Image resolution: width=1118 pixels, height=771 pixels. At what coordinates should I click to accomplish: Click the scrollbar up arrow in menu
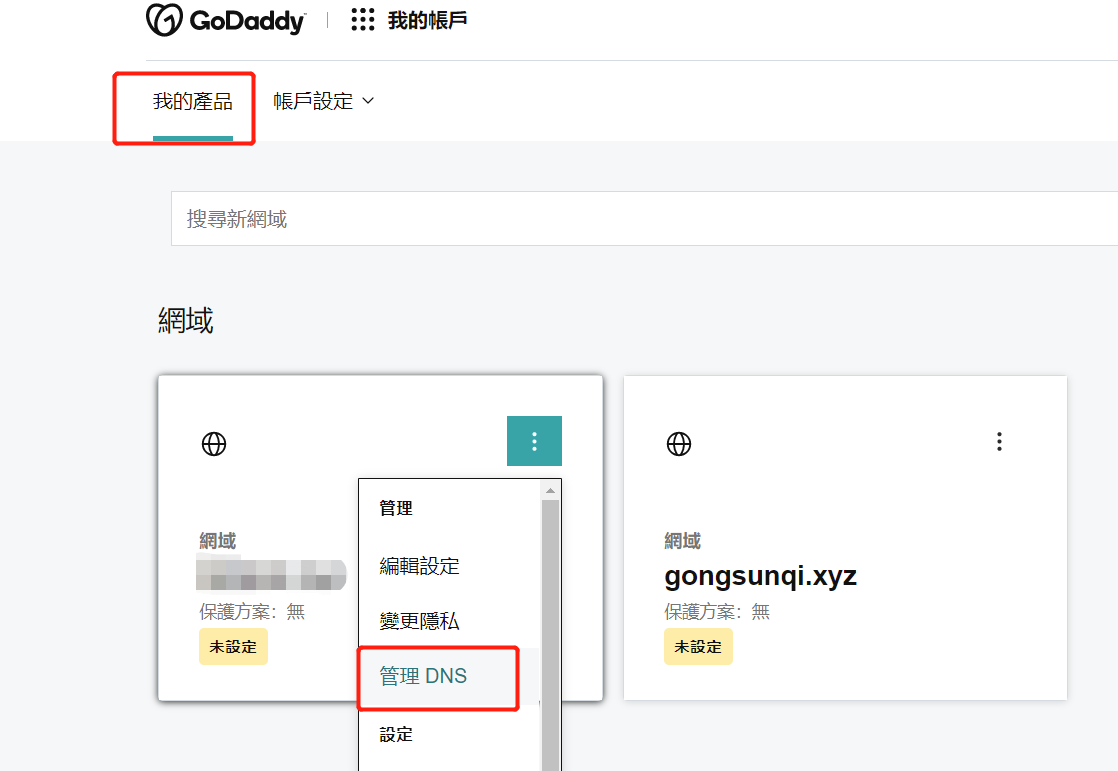click(550, 491)
